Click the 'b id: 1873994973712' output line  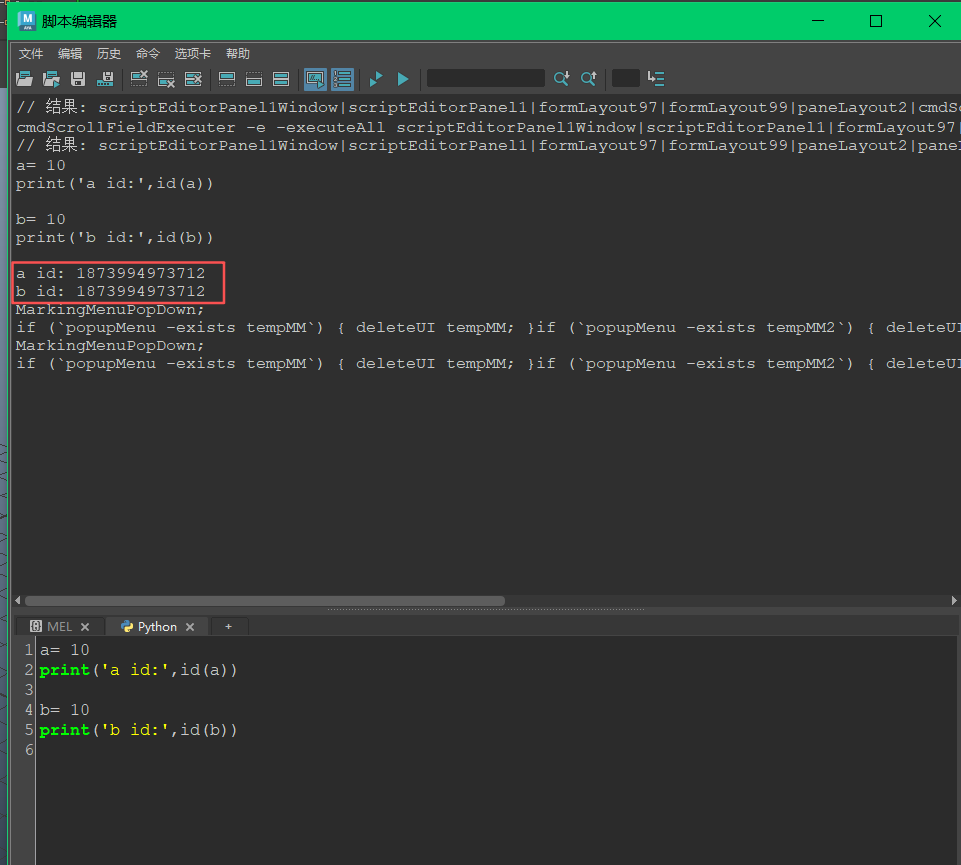(x=110, y=291)
